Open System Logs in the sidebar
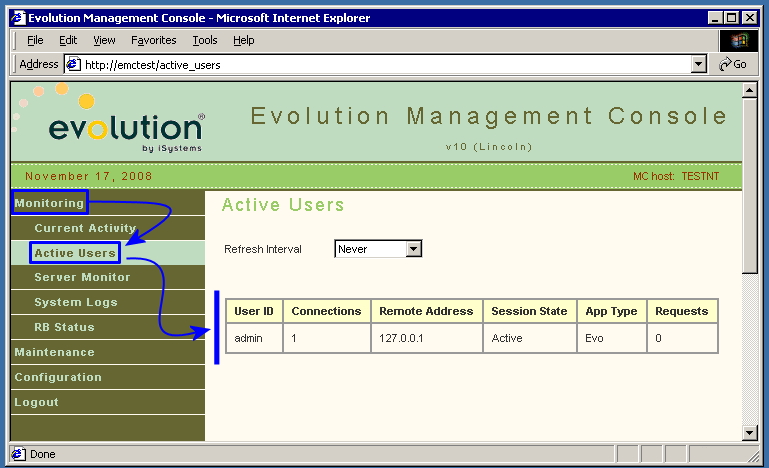The image size is (769, 468). pyautogui.click(x=76, y=302)
